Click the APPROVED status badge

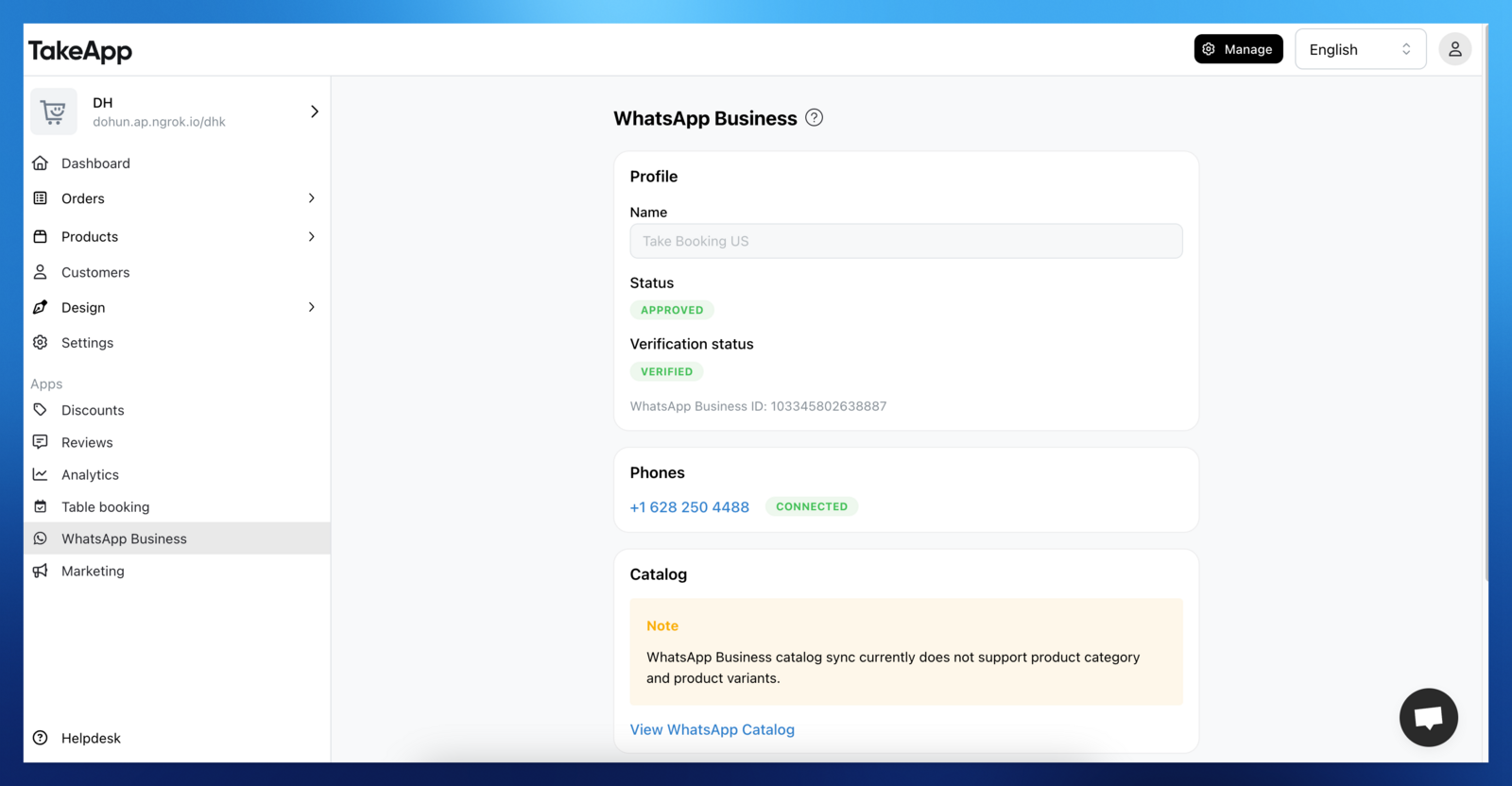coord(672,310)
